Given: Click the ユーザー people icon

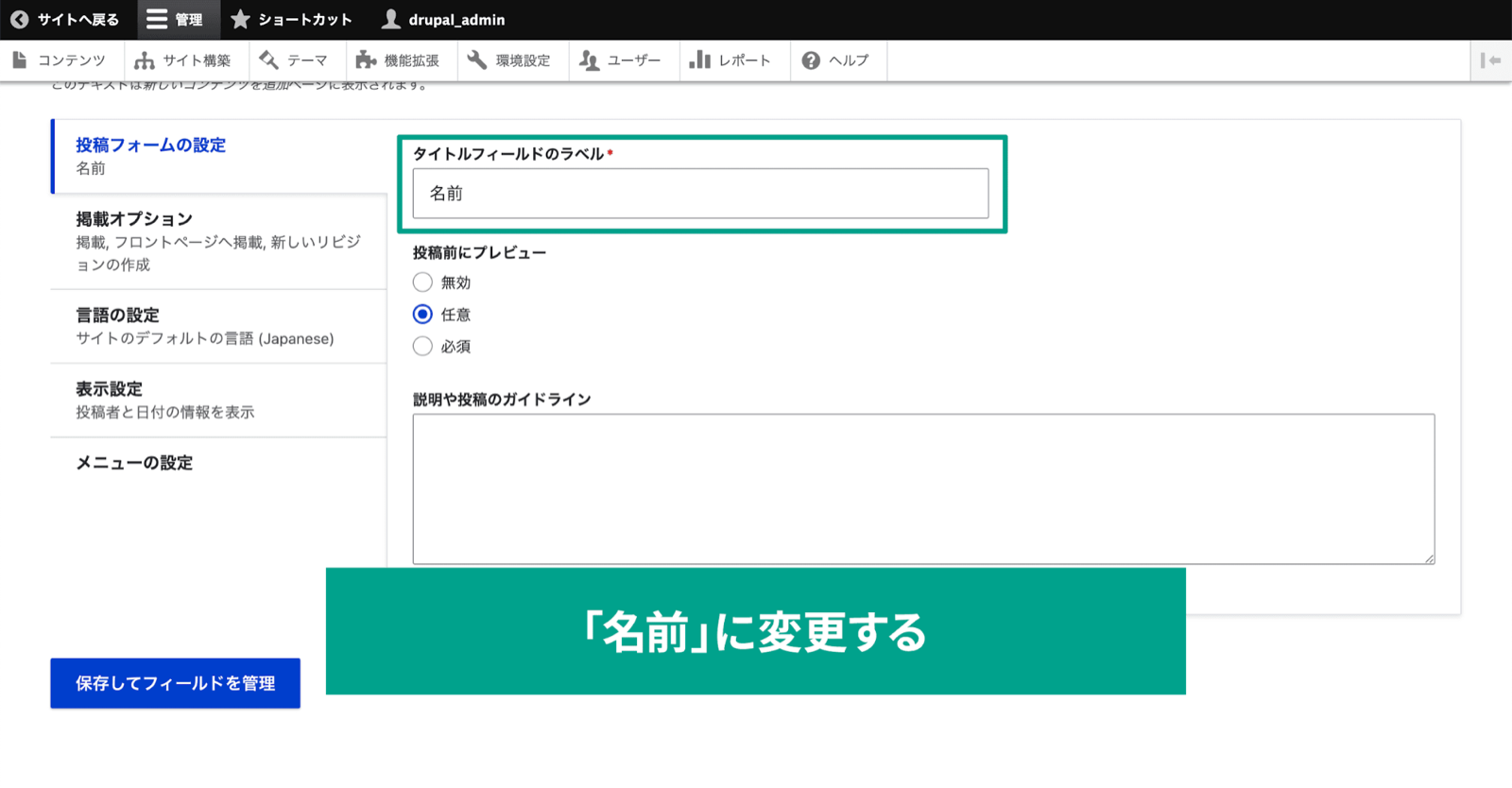Looking at the screenshot, I should point(589,60).
